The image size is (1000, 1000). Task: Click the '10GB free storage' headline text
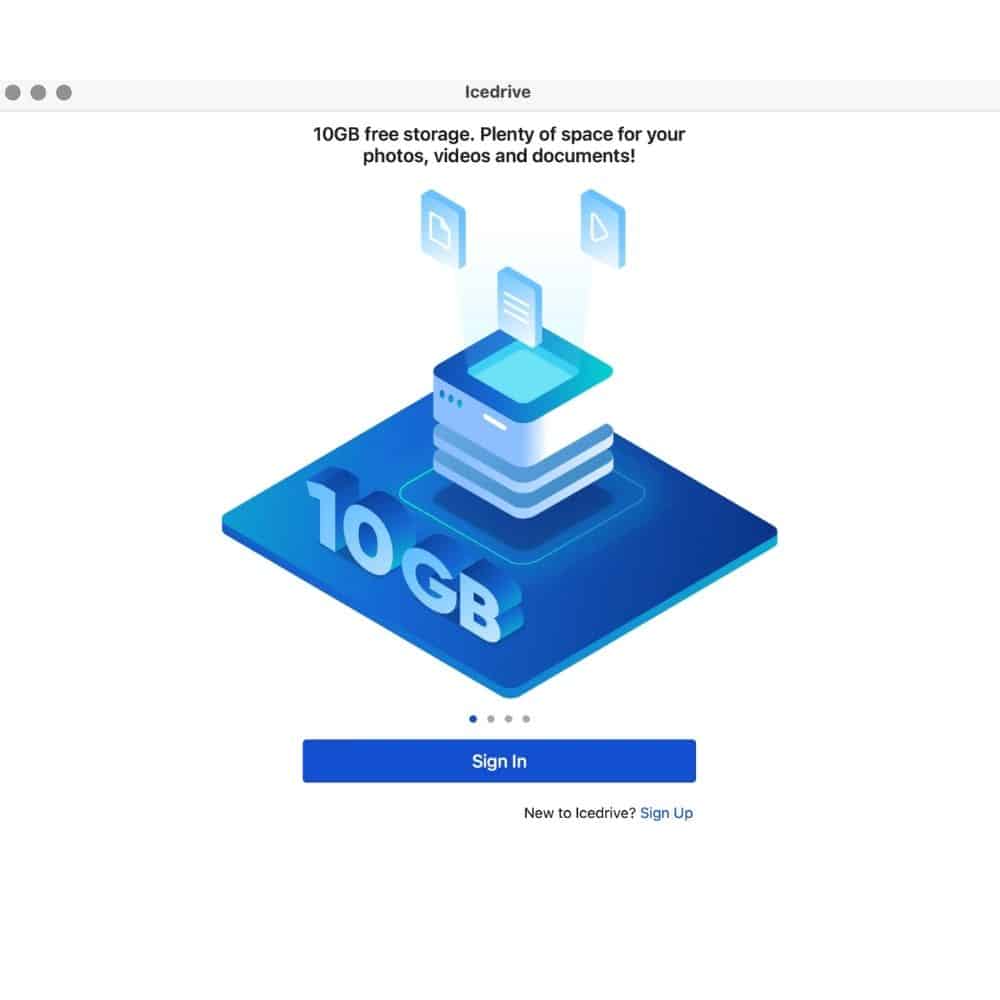499,145
